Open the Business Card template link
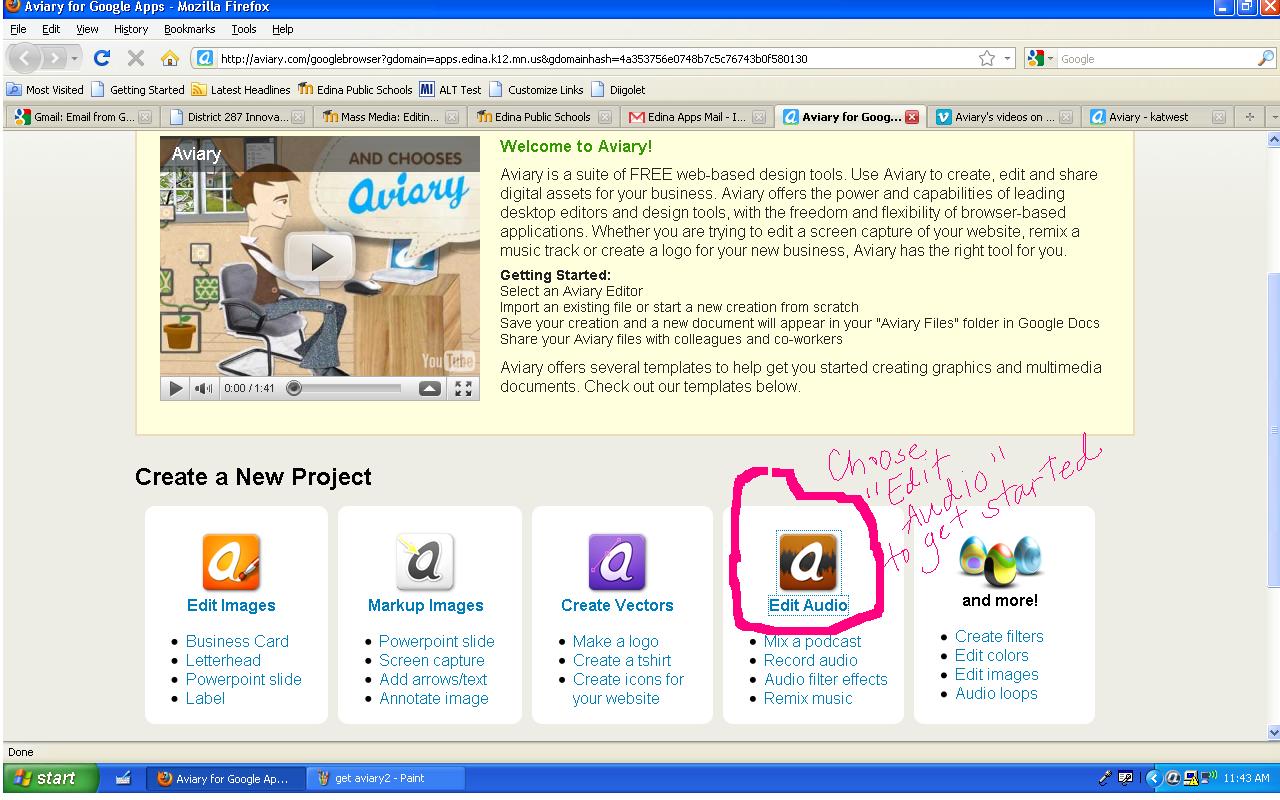 [237, 641]
